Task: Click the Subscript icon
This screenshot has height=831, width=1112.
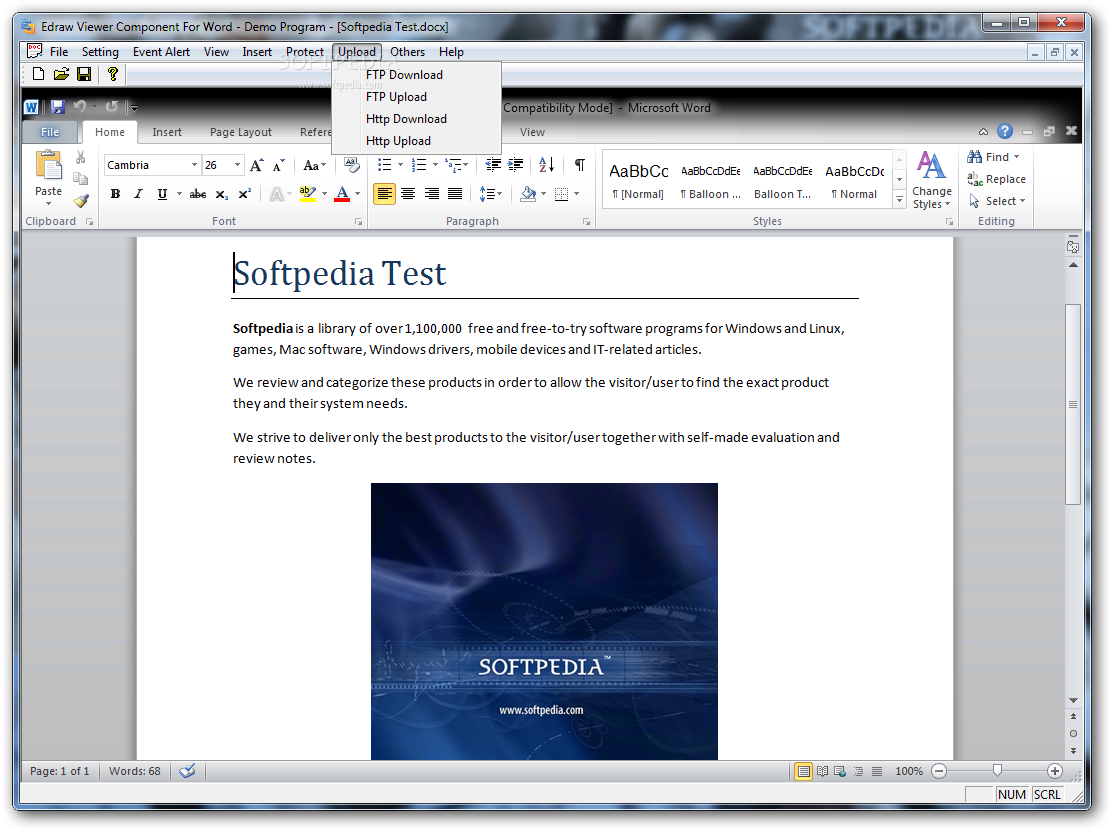Action: [x=222, y=194]
